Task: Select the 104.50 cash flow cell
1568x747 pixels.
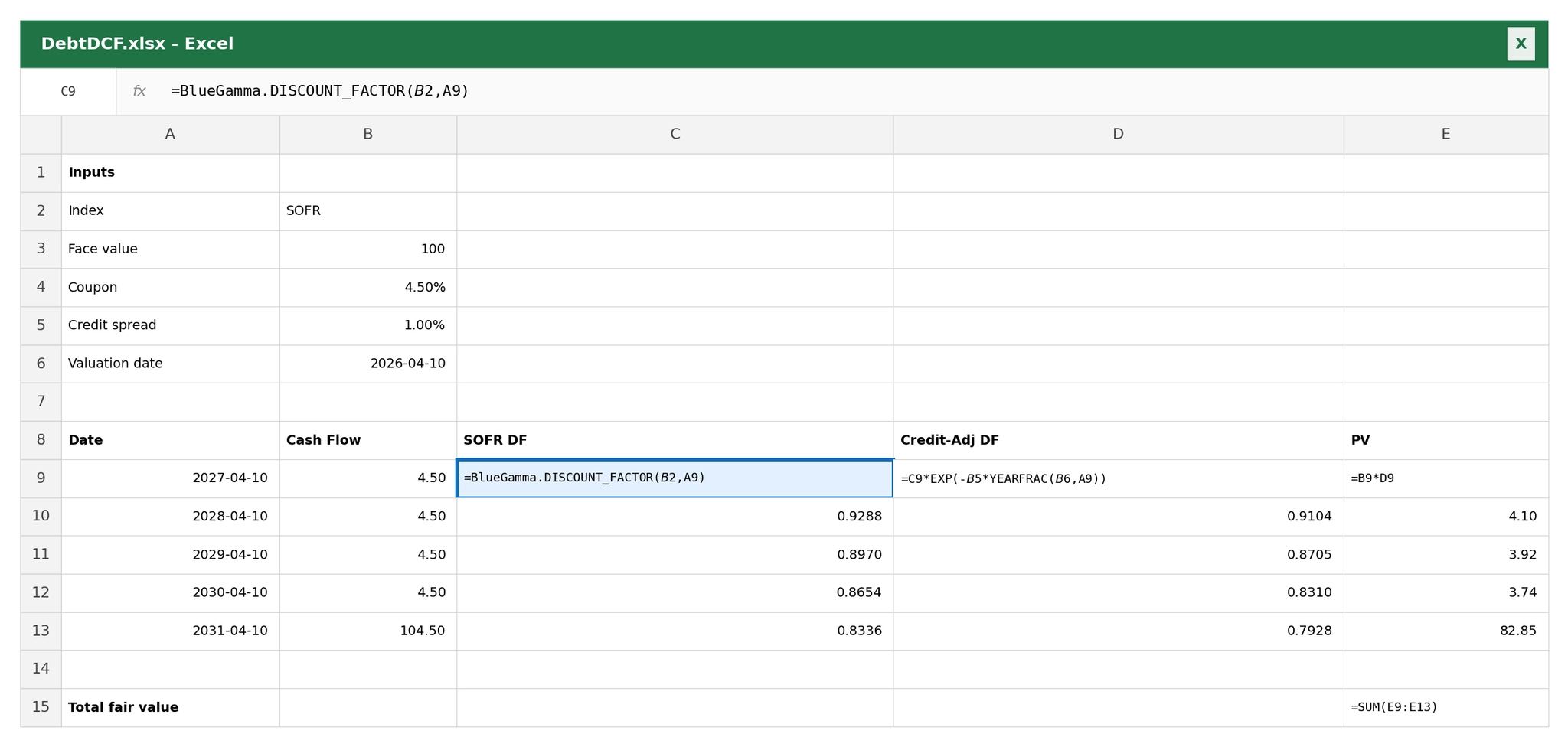Action: point(368,631)
